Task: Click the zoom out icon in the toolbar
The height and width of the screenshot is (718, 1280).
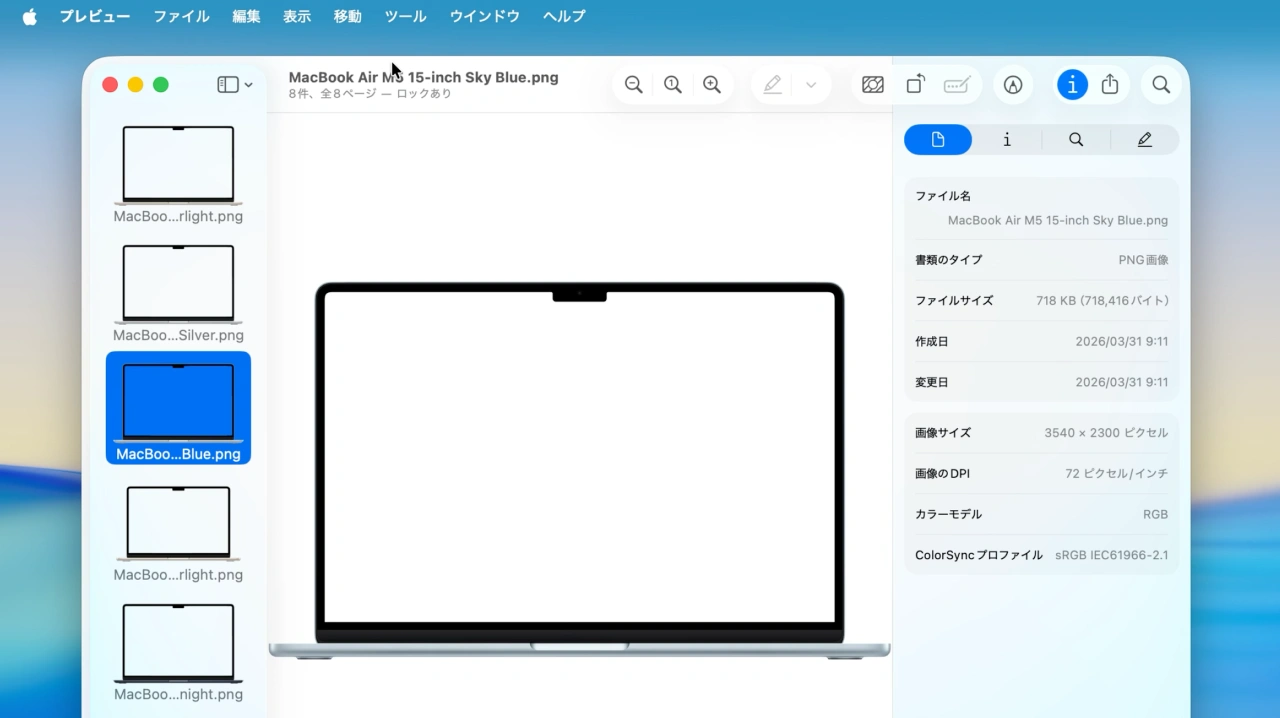Action: coord(633,84)
